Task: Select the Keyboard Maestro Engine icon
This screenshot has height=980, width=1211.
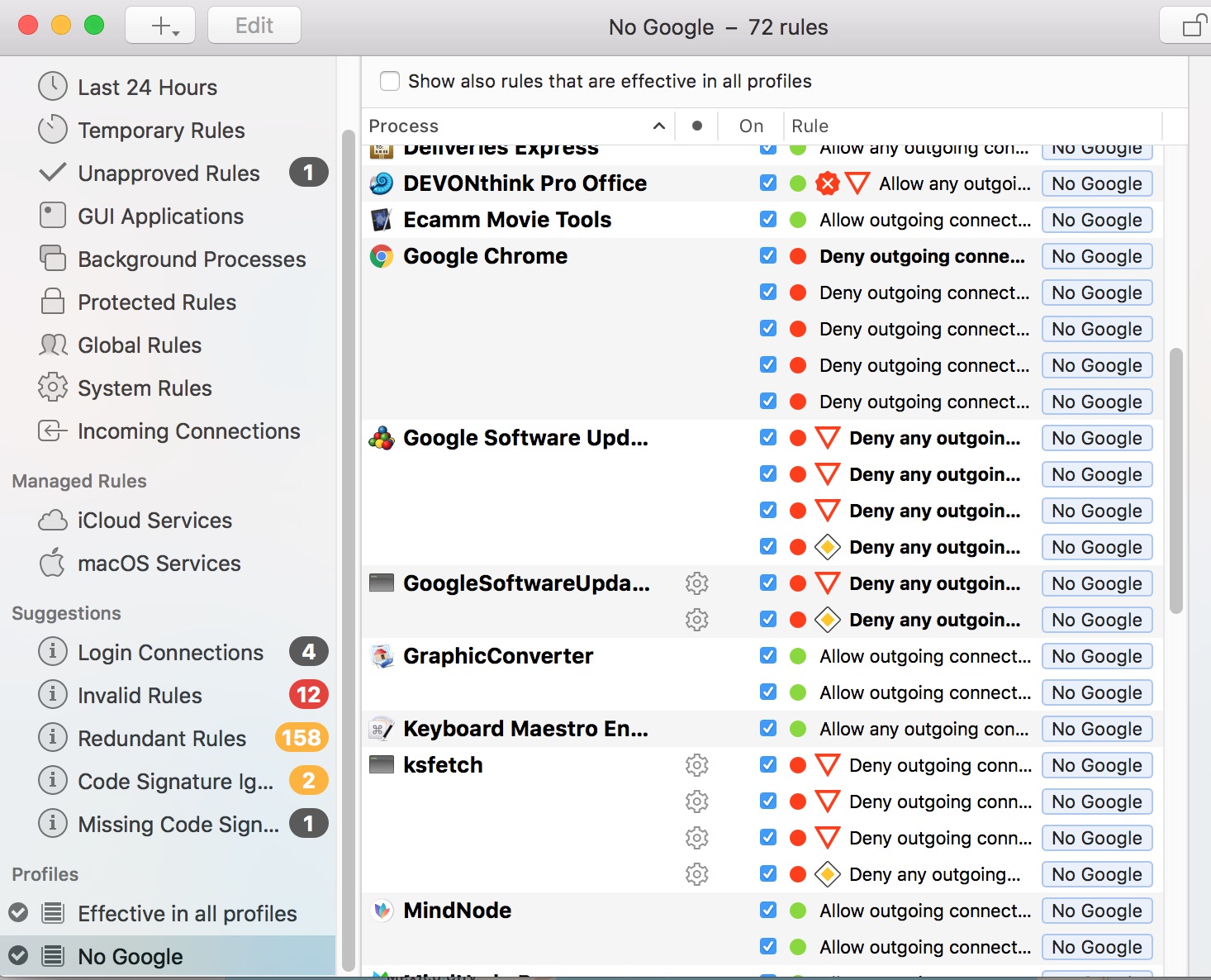Action: coord(381,729)
